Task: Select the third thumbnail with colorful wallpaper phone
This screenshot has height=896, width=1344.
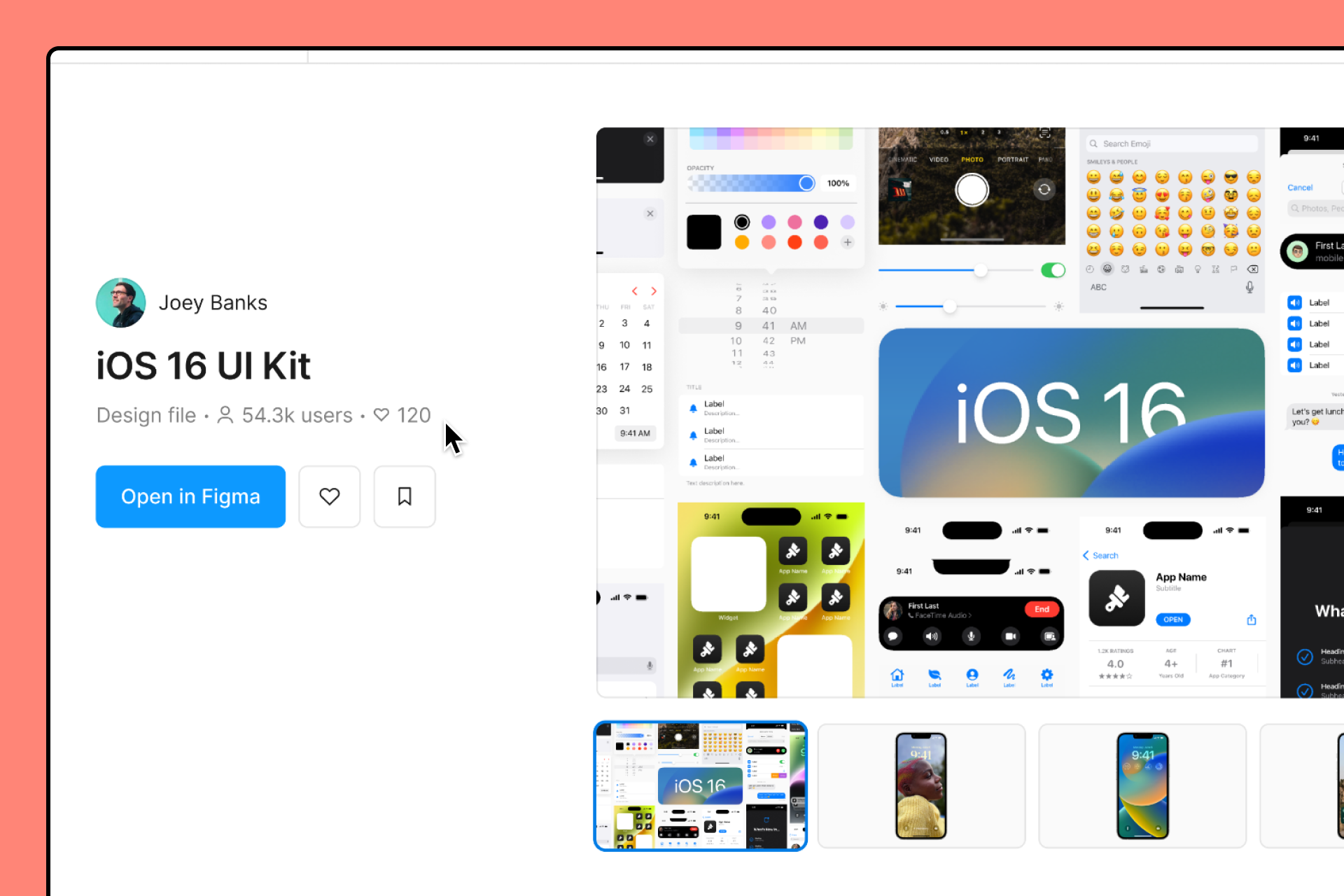Action: point(1142,785)
